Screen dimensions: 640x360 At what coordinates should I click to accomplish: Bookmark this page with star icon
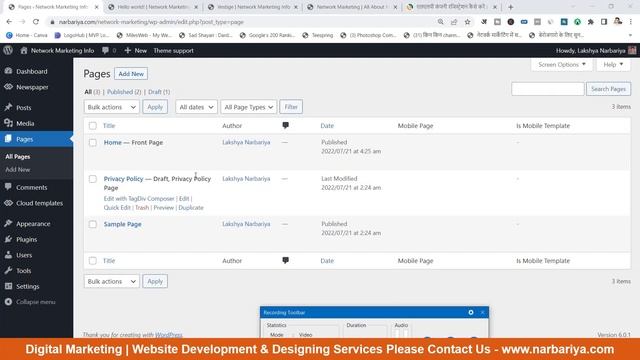[x=467, y=22]
